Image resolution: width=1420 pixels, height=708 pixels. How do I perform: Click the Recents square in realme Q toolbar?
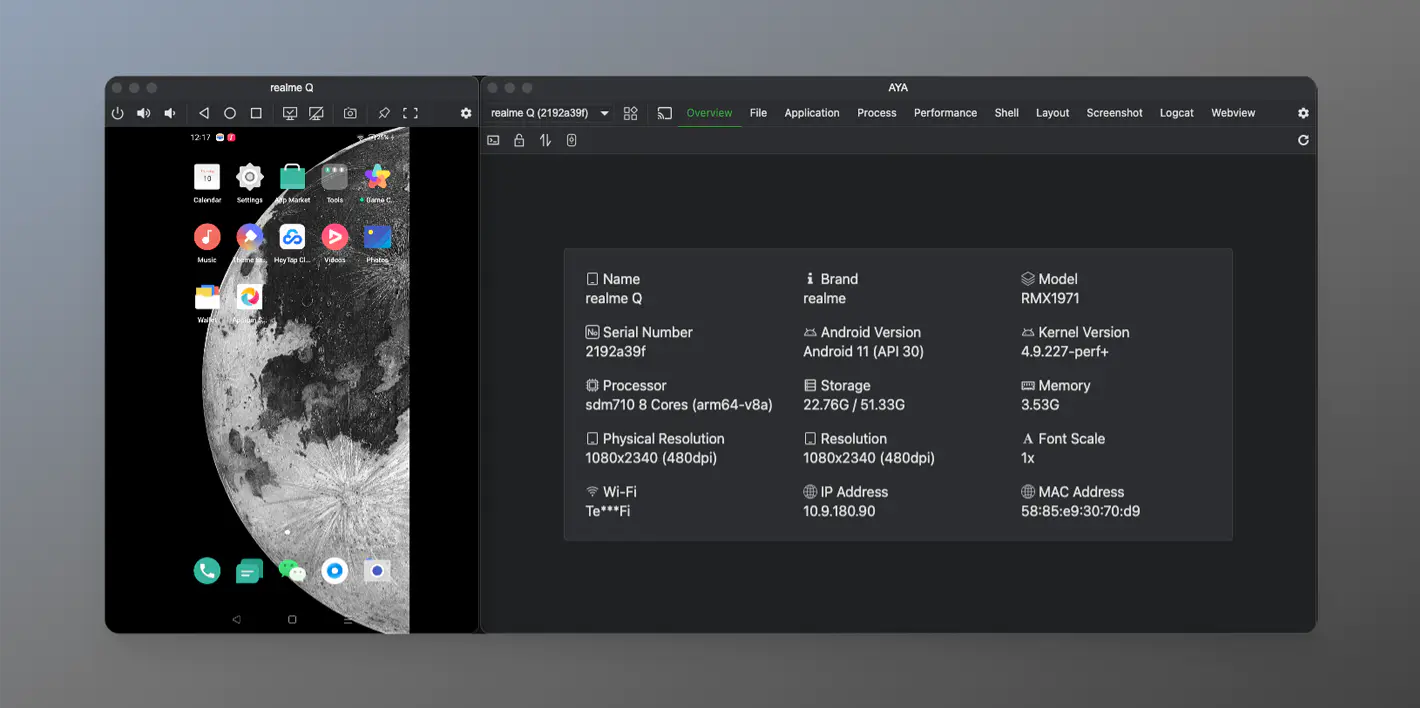click(x=256, y=114)
